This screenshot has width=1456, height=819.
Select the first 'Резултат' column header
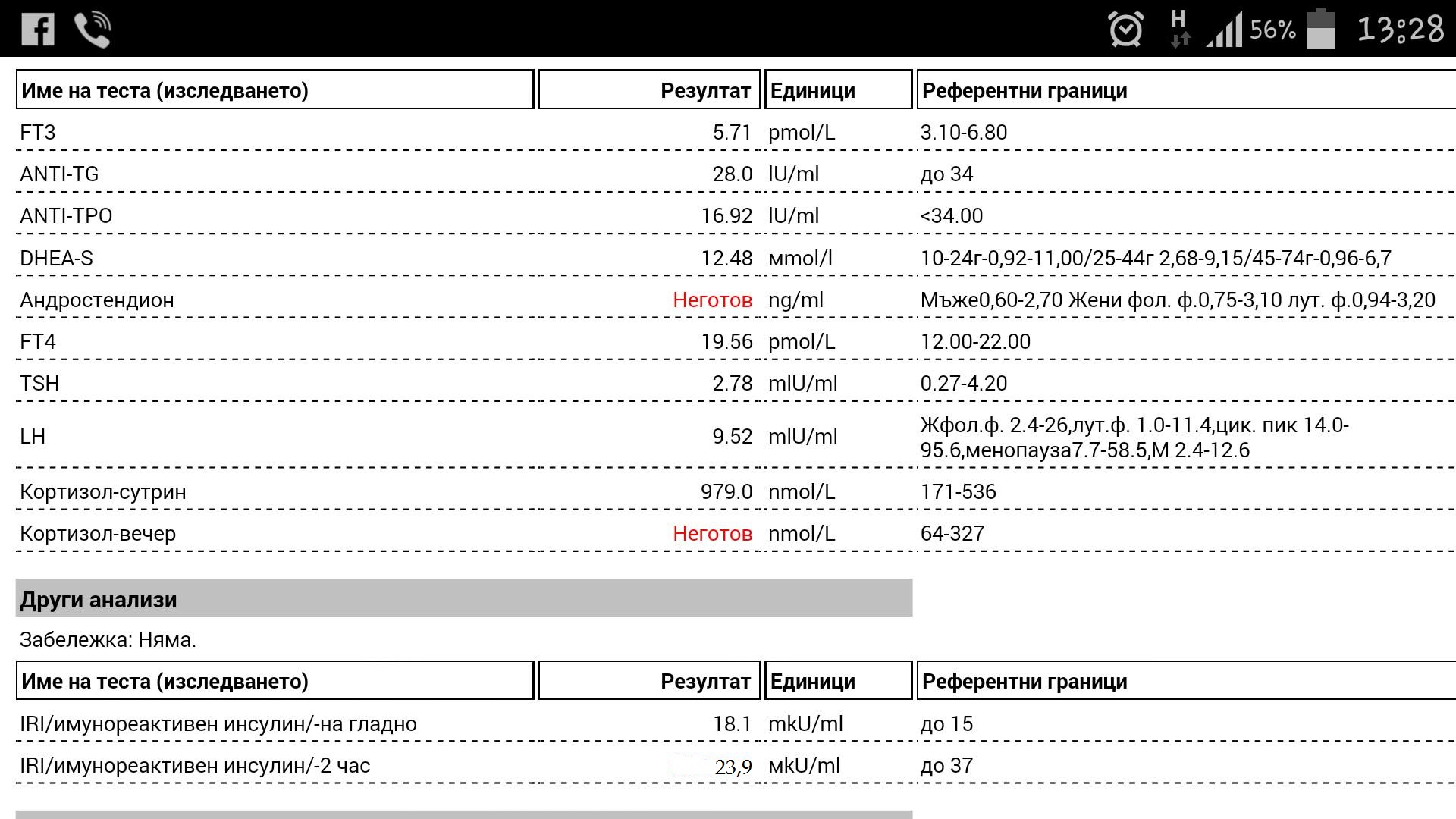pyautogui.click(x=649, y=90)
